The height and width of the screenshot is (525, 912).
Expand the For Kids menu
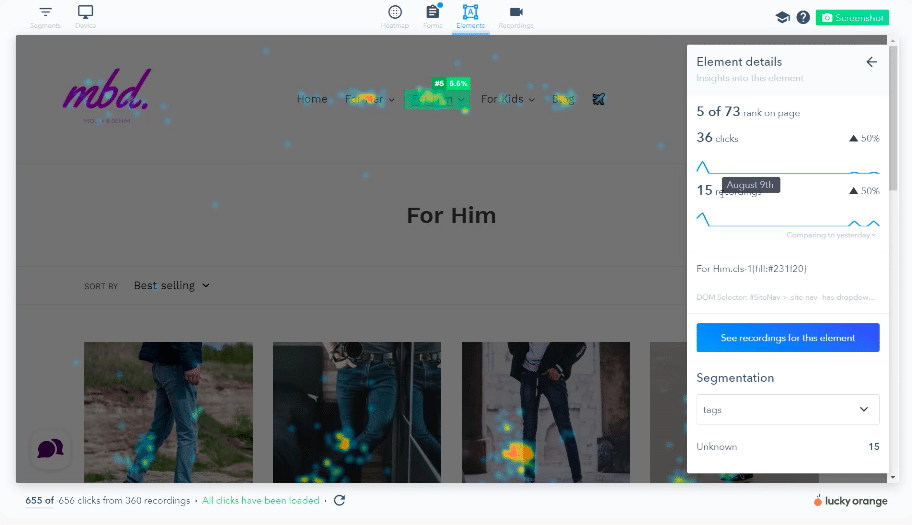coord(507,99)
